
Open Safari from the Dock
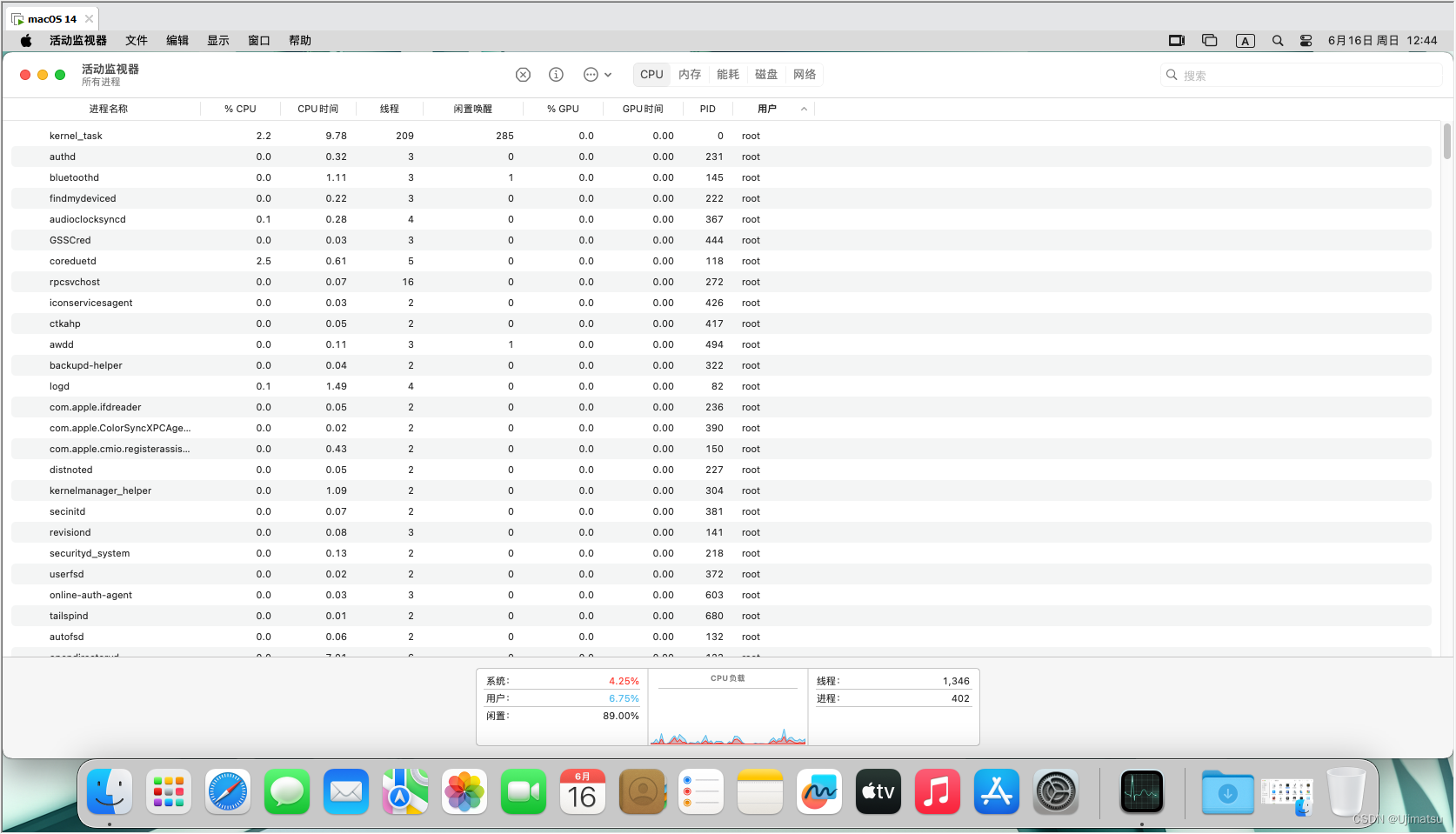click(228, 791)
